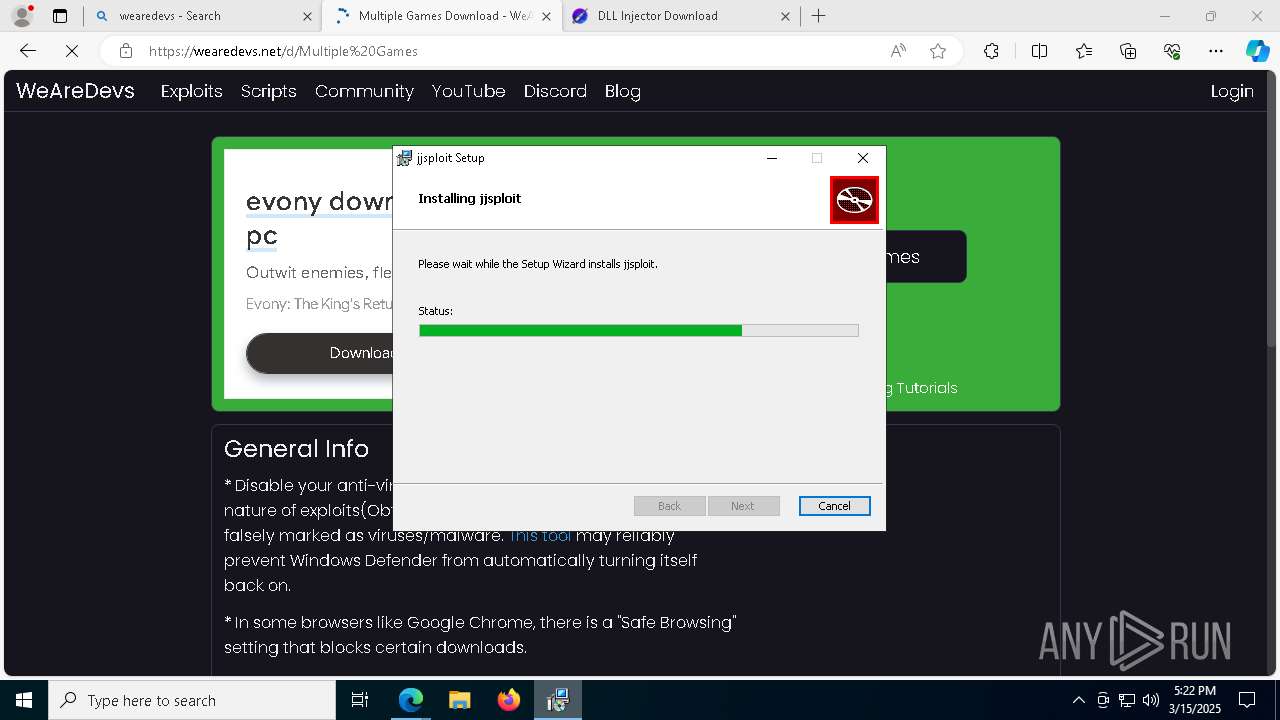Screen dimensions: 1280x720
Task: Open volume control in system tray
Action: (x=1150, y=700)
